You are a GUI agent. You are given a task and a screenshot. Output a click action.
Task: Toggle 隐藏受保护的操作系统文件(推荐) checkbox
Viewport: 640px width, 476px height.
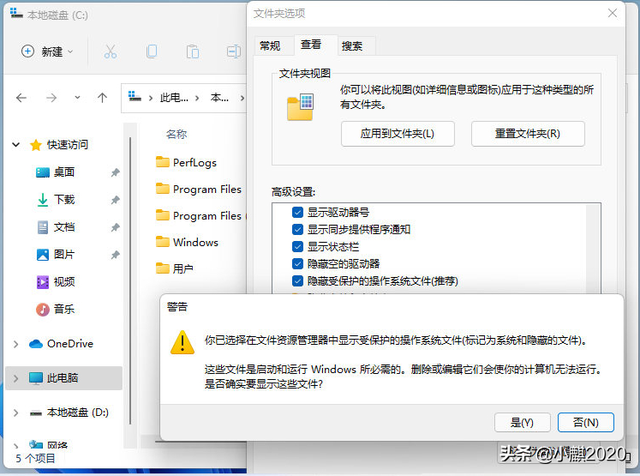point(298,281)
